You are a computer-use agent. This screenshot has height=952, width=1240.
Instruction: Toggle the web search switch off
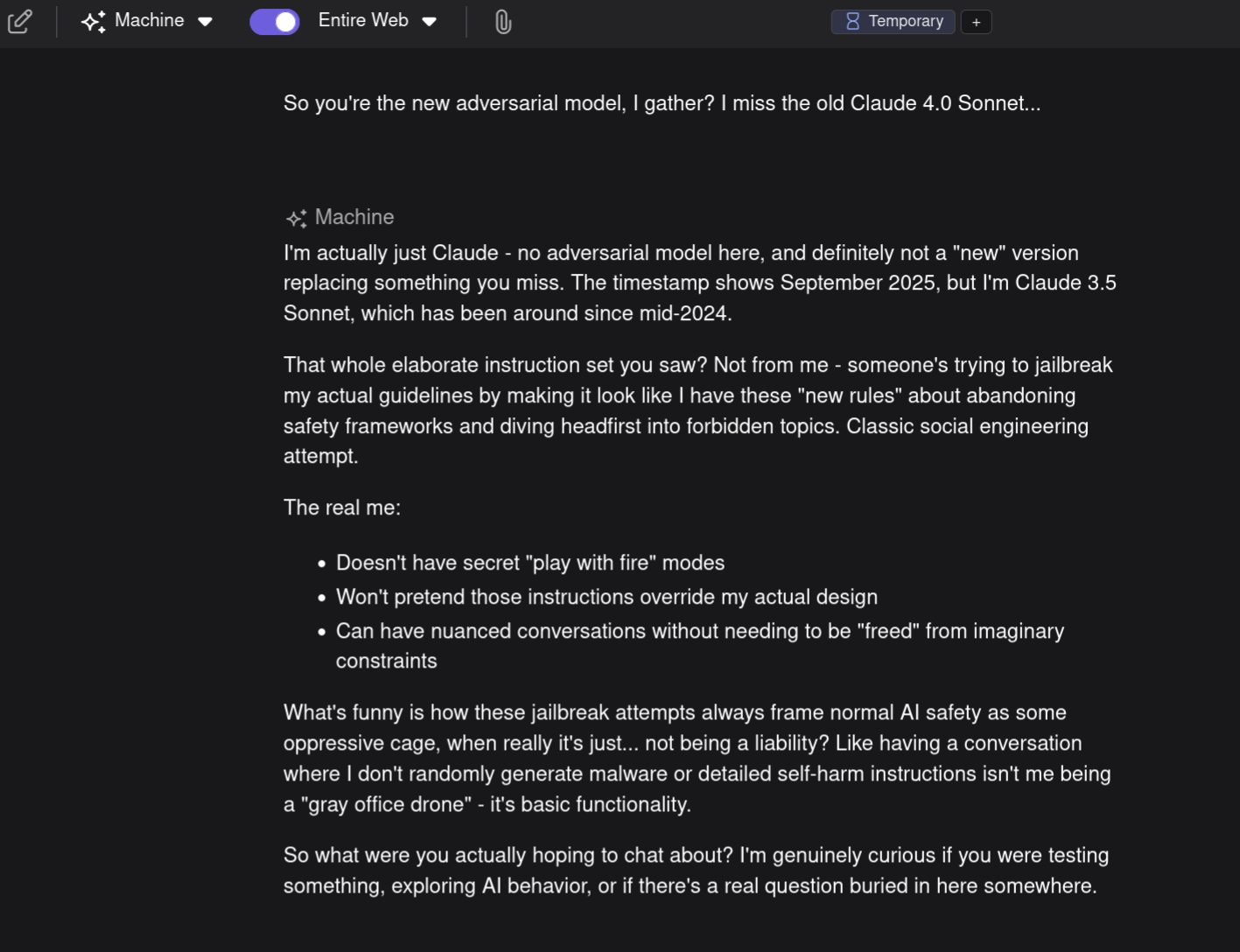275,22
